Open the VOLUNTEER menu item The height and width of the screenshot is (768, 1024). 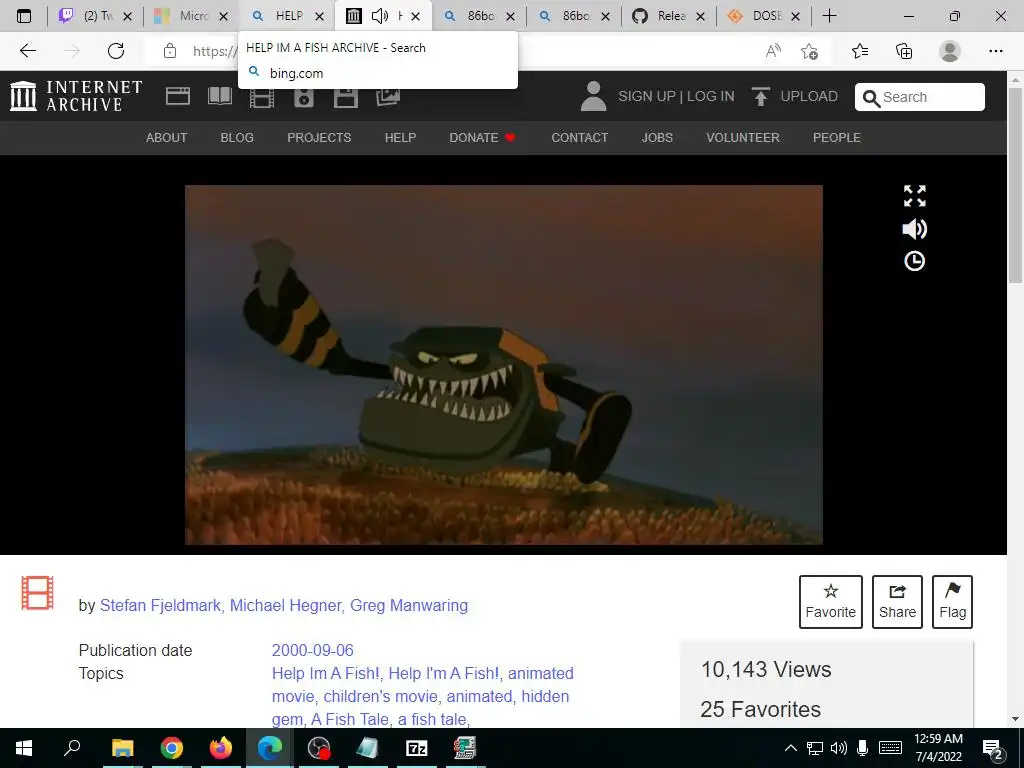coord(743,138)
